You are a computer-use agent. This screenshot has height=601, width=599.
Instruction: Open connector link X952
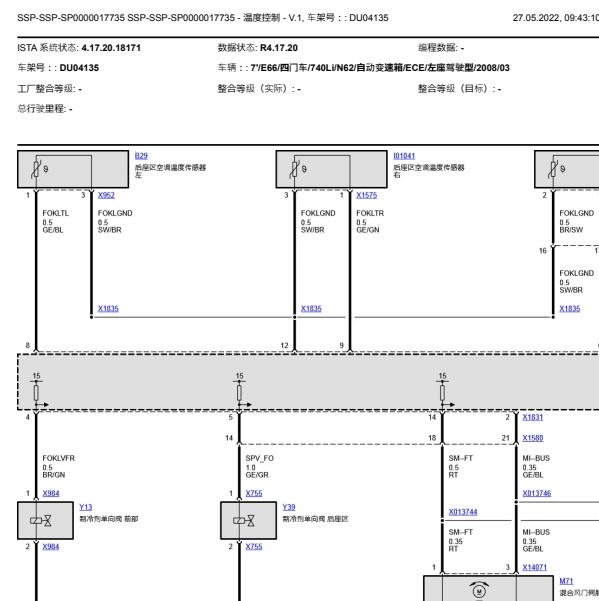coord(106,195)
